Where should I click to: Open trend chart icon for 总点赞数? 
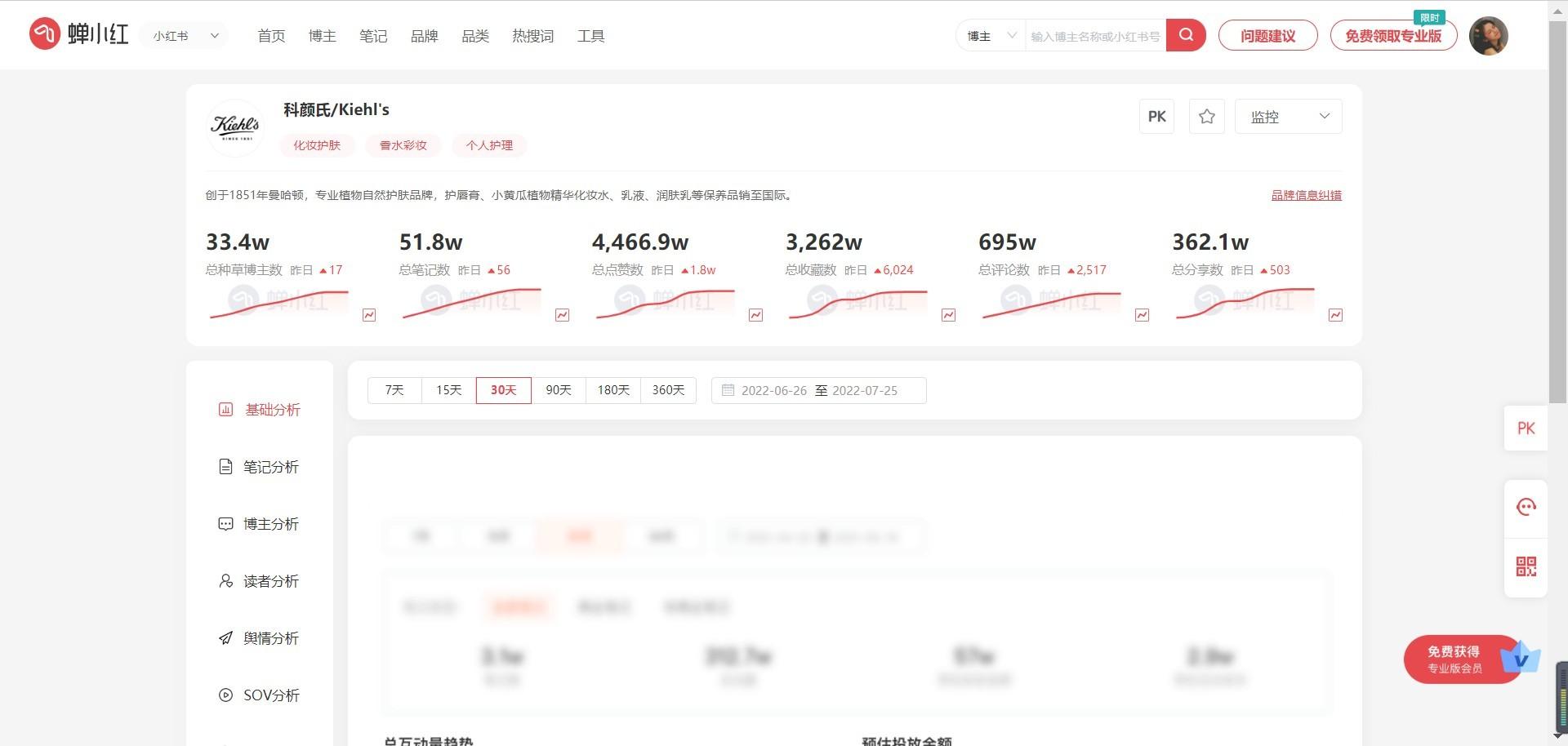pyautogui.click(x=755, y=315)
